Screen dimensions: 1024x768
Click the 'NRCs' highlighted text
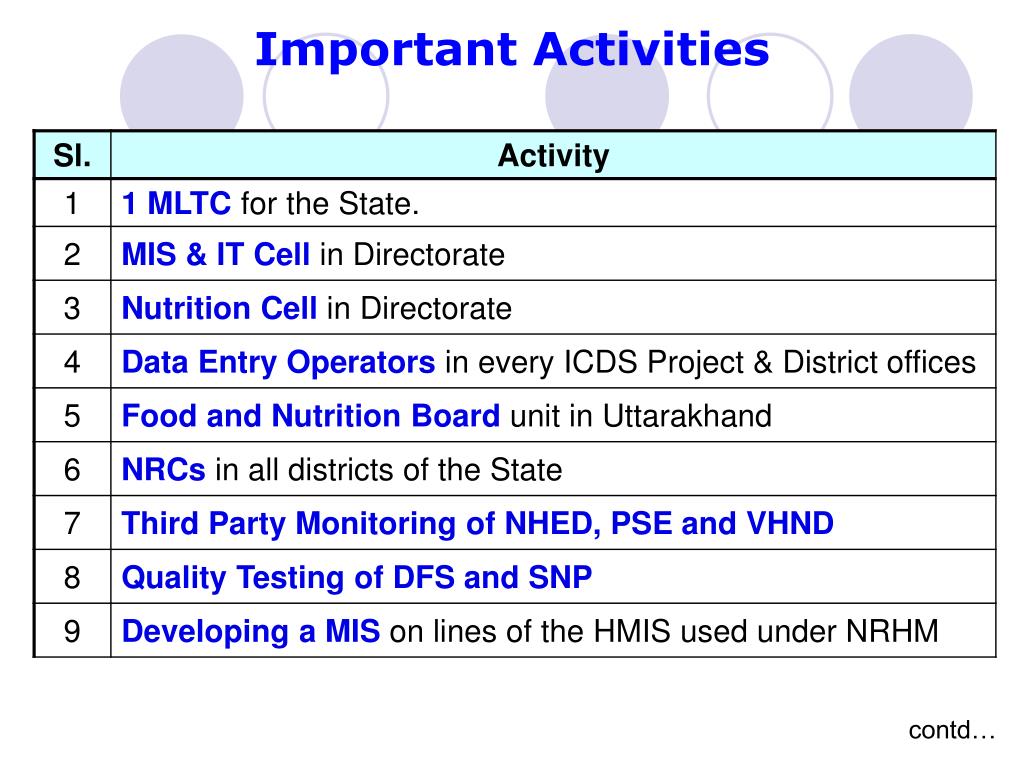coord(163,470)
